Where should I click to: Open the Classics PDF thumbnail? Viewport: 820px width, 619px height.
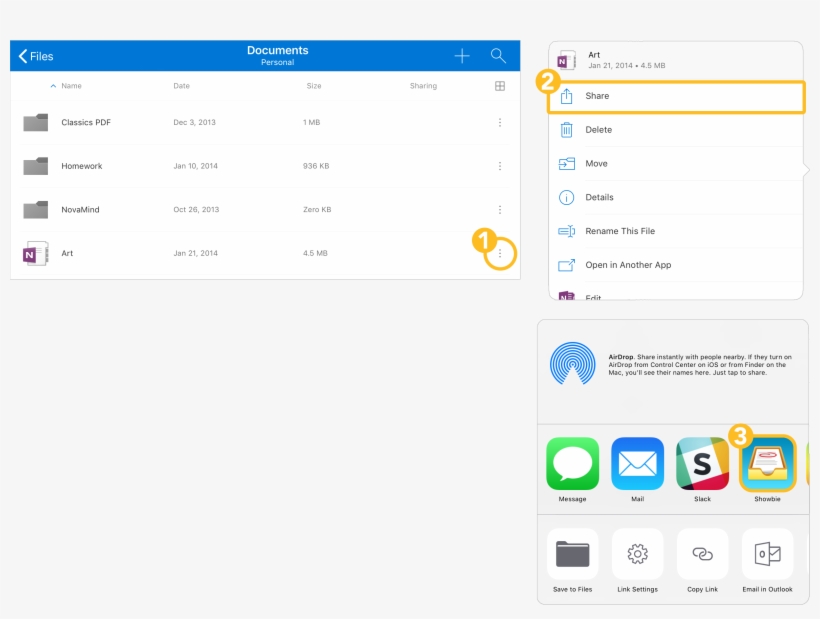click(x=36, y=122)
